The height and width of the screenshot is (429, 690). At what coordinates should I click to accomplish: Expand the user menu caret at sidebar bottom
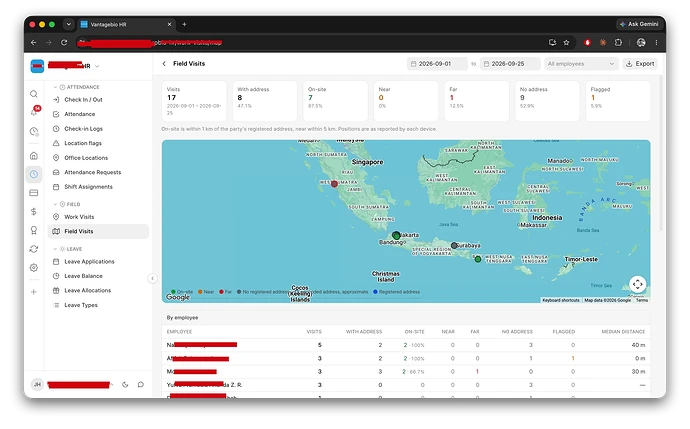tap(112, 385)
